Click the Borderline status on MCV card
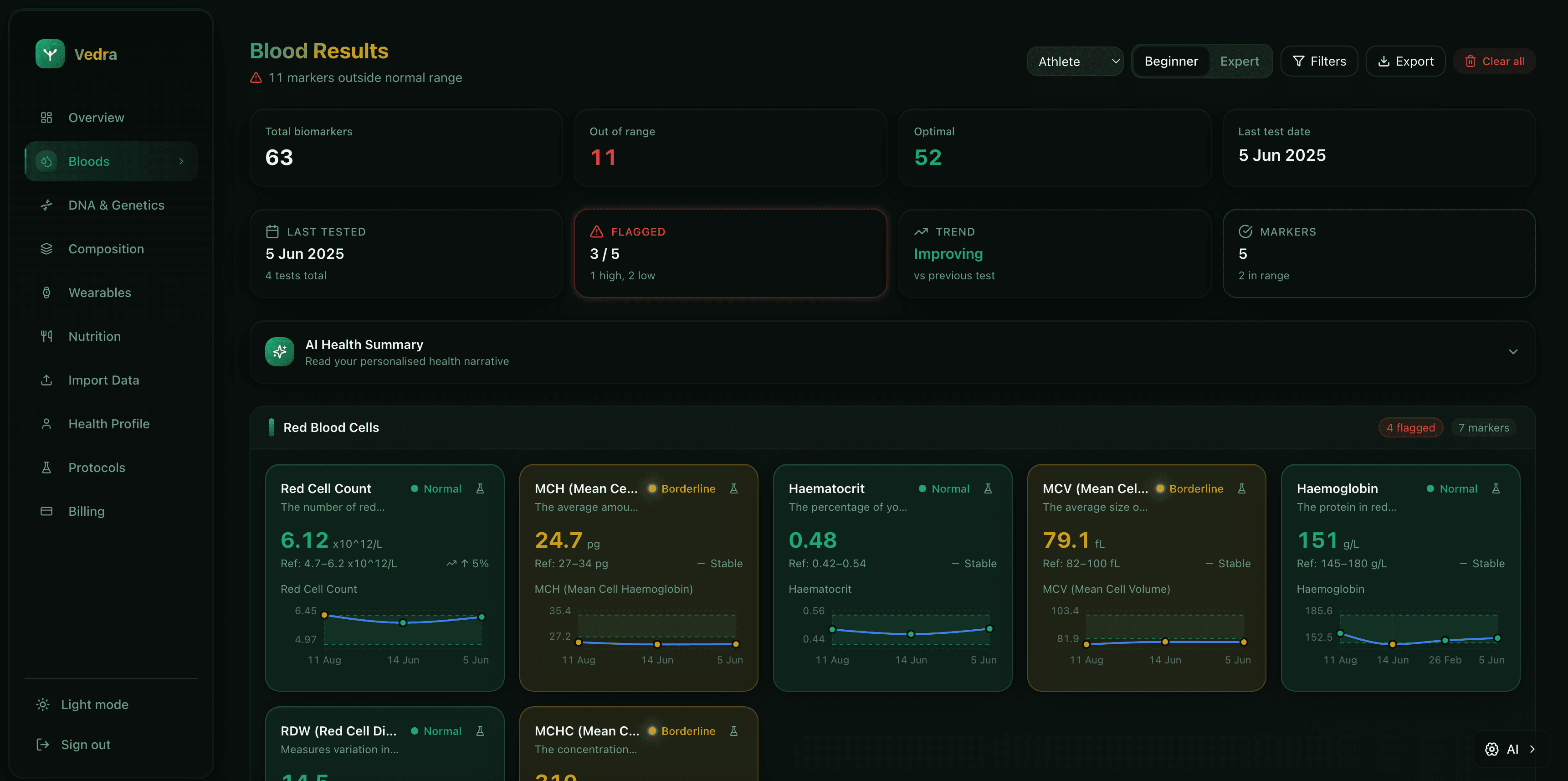This screenshot has height=781, width=1568. tap(1190, 489)
